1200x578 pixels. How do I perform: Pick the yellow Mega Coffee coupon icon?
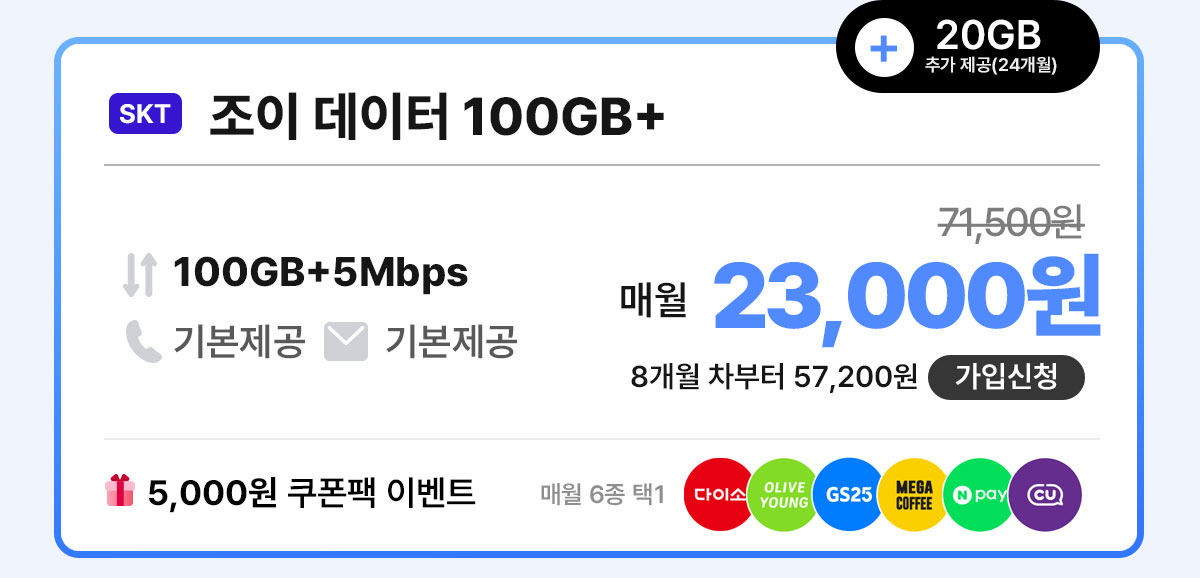point(914,494)
